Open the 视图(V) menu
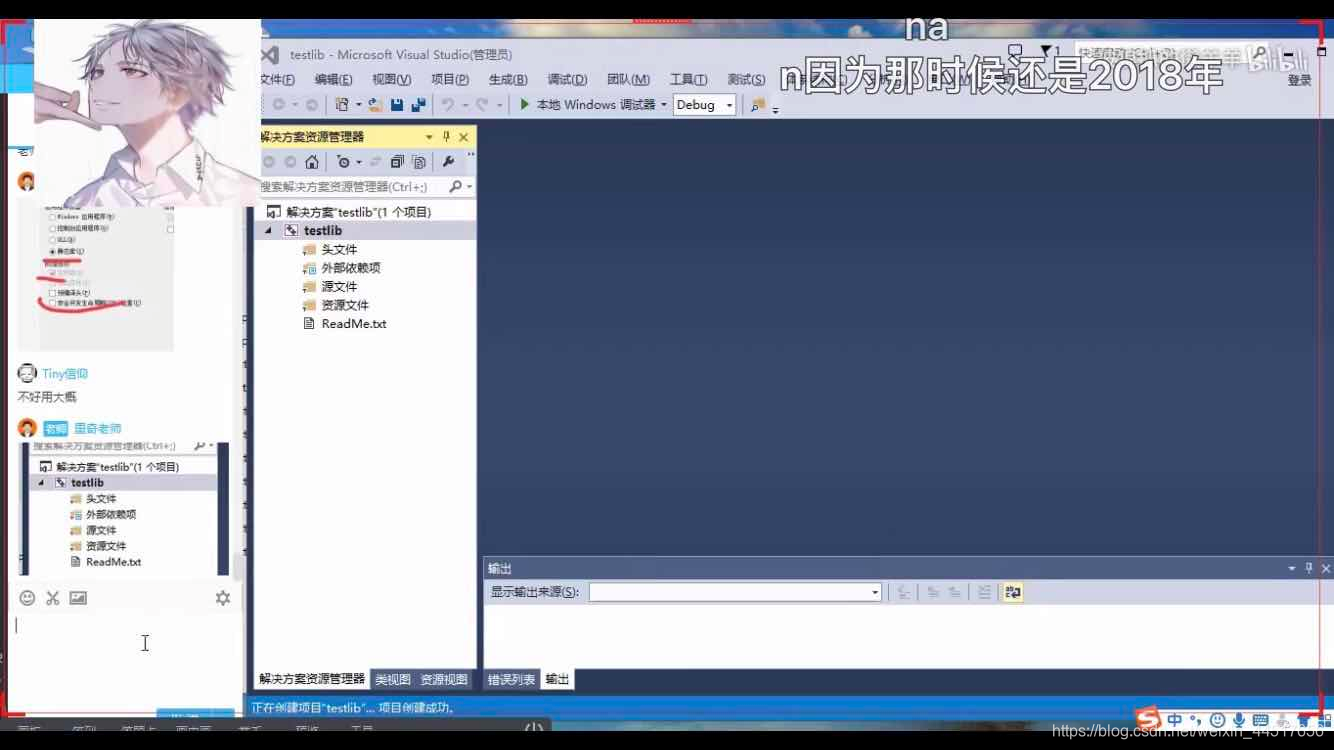This screenshot has width=1334, height=750. [391, 79]
